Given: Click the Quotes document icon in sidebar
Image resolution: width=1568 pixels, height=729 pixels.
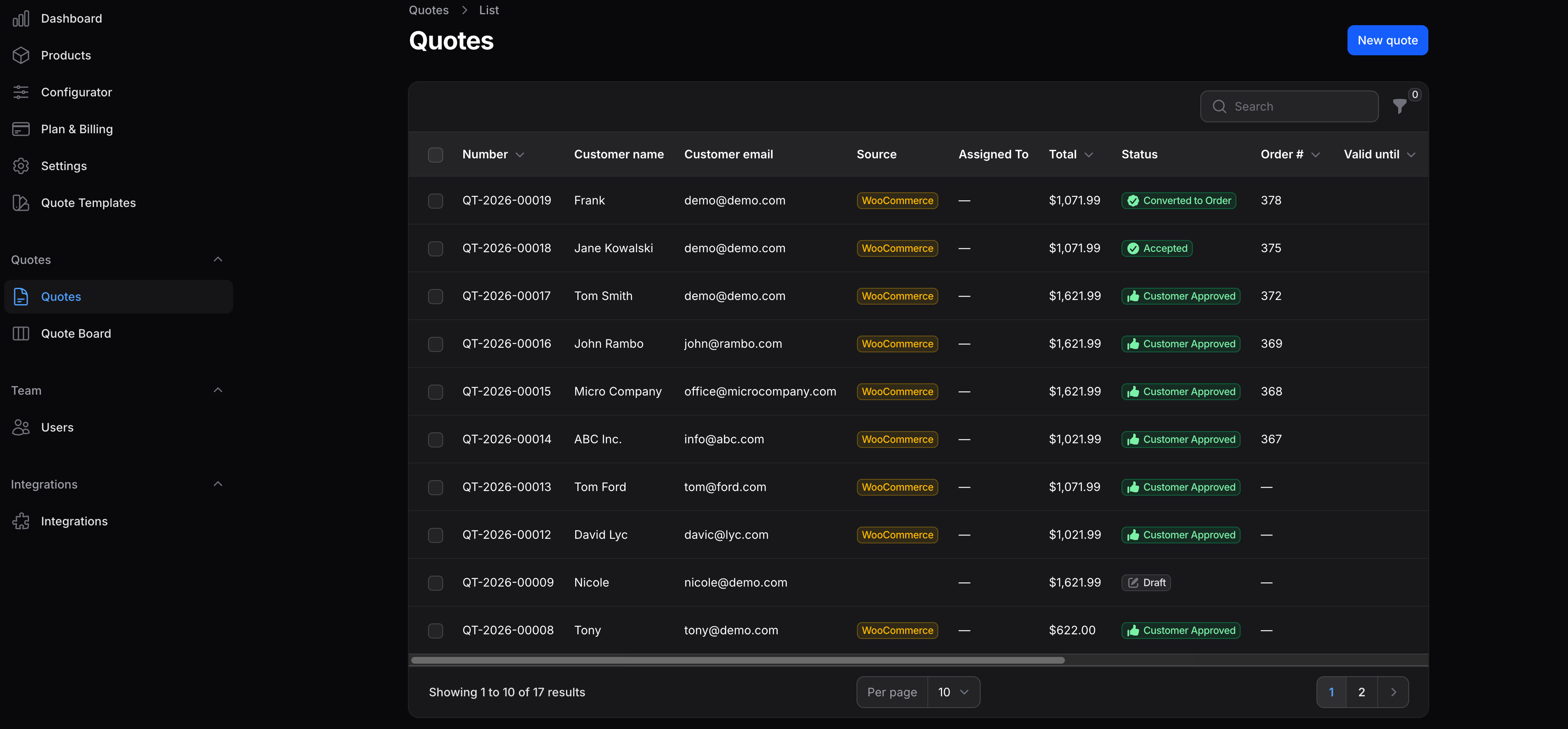Looking at the screenshot, I should click(21, 297).
